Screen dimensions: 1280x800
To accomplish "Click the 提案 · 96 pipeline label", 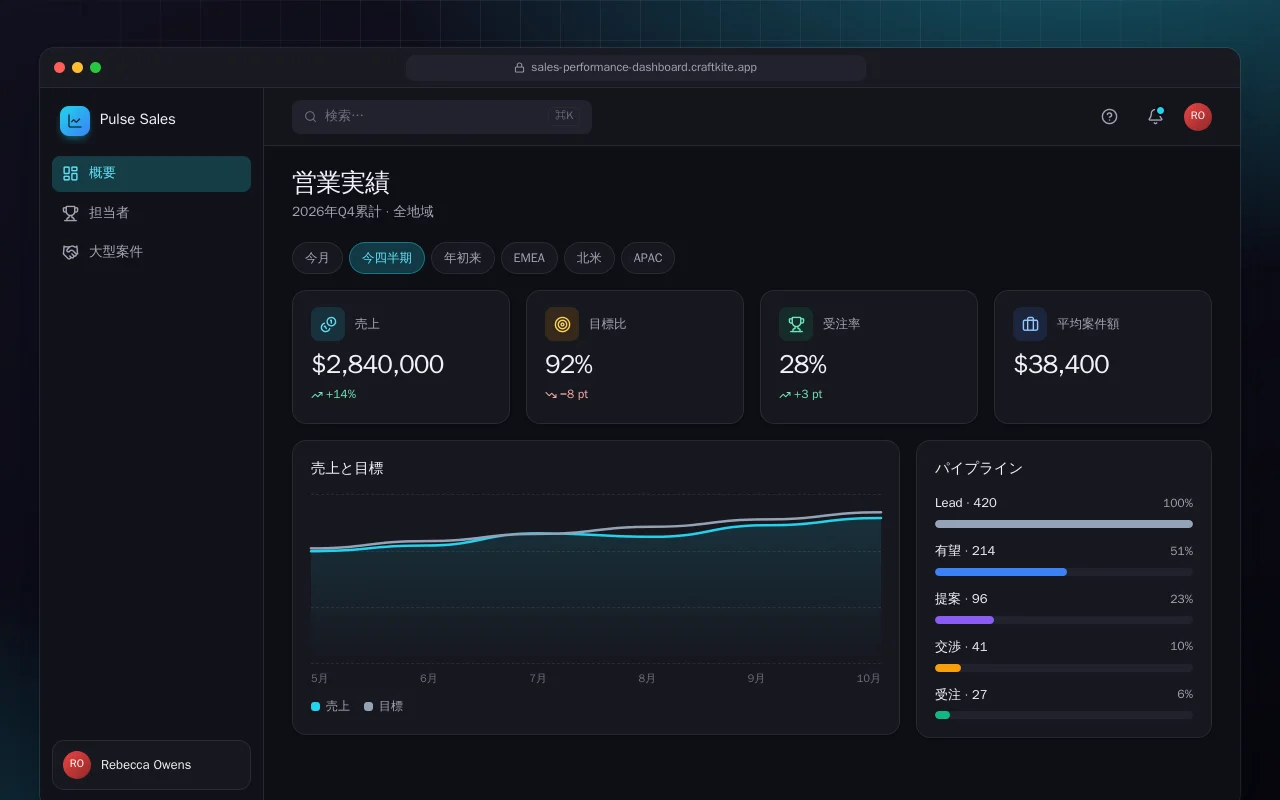I will pyautogui.click(x=961, y=599).
